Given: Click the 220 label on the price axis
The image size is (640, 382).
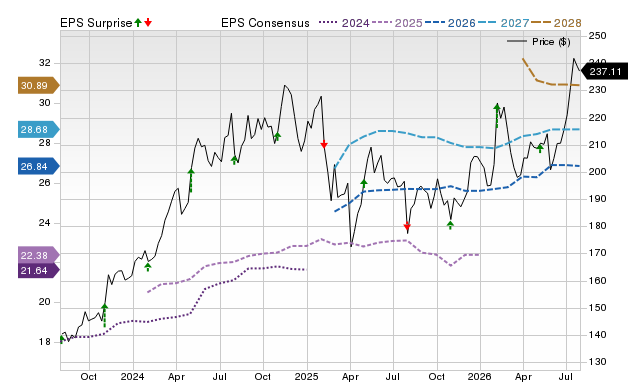Looking at the screenshot, I should (x=597, y=118).
